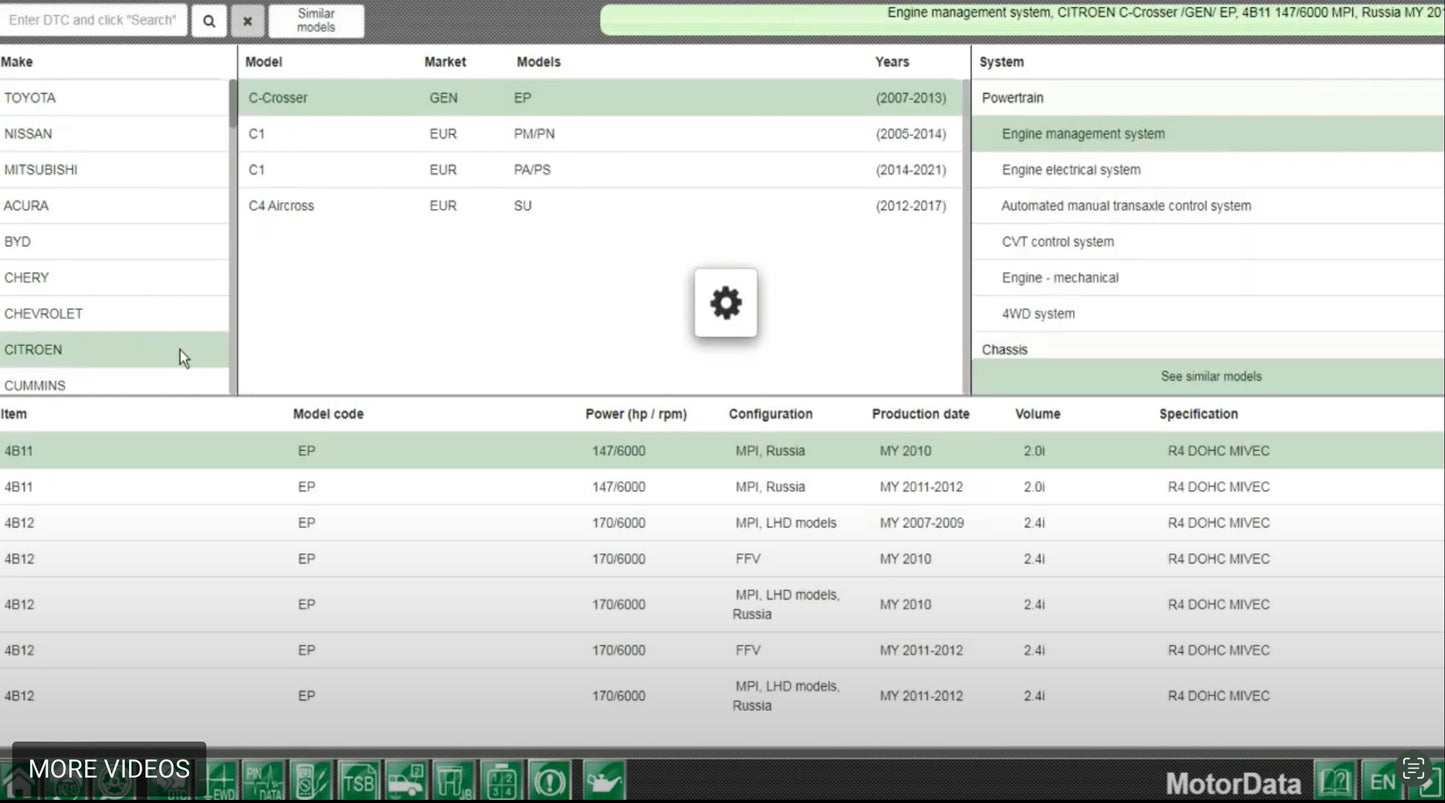Select 4B12 MPI LHD Russia MY 2010 row
1445x803 pixels.
722,605
